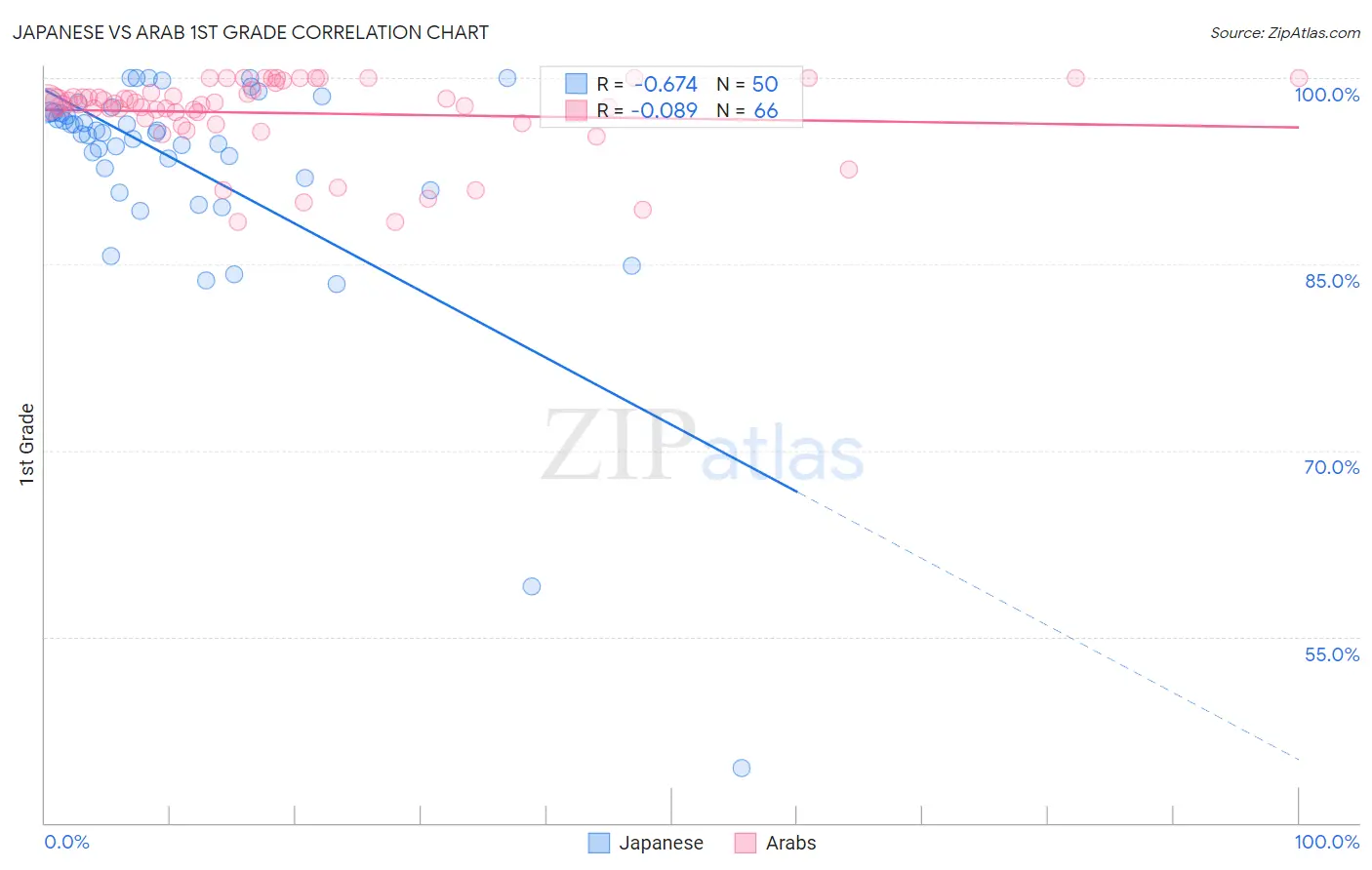
Task: Click the Japanese legend color swatch
Action: pyautogui.click(x=599, y=843)
